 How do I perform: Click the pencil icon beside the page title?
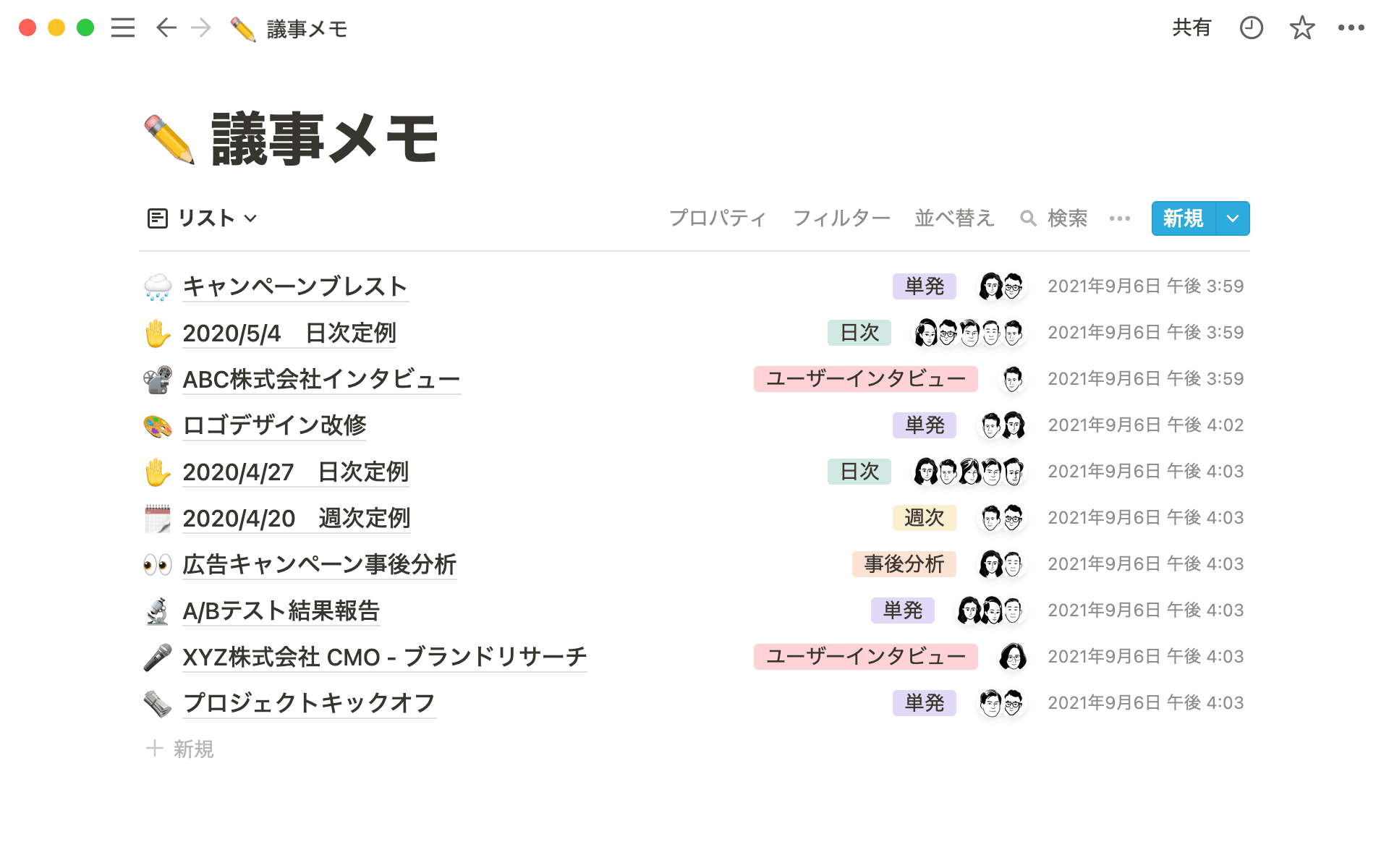tap(169, 139)
